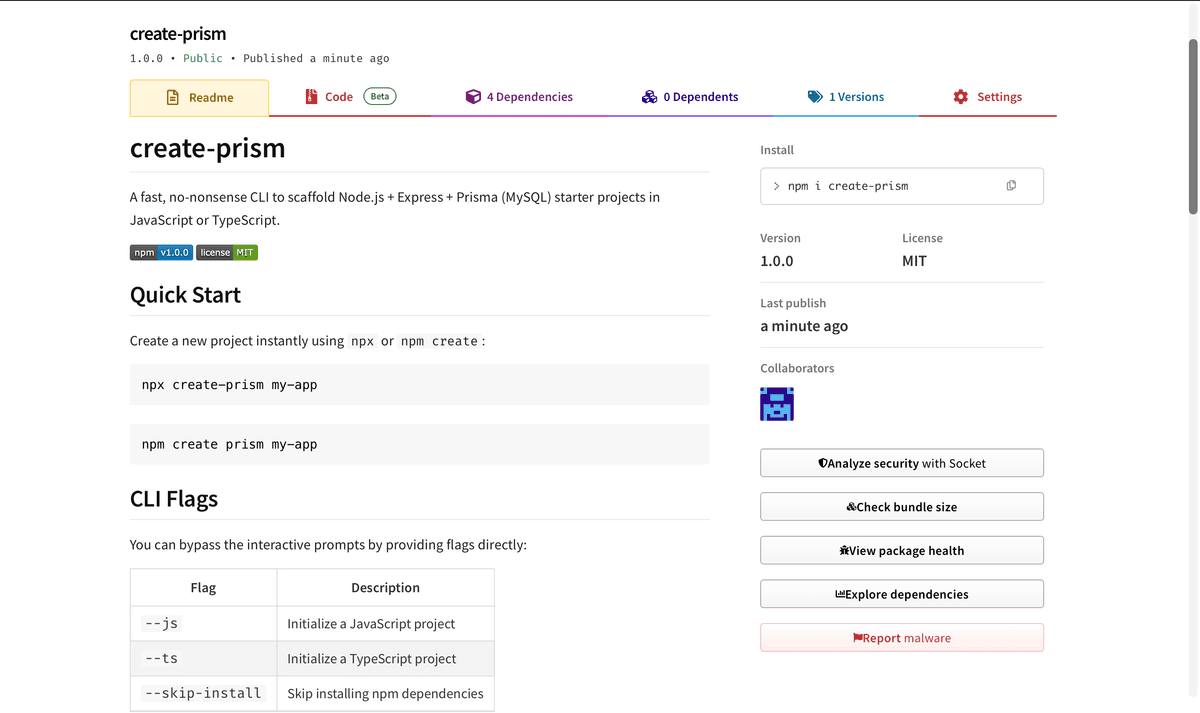Click the Readme document icon
The image size is (1200, 713).
[x=172, y=97]
